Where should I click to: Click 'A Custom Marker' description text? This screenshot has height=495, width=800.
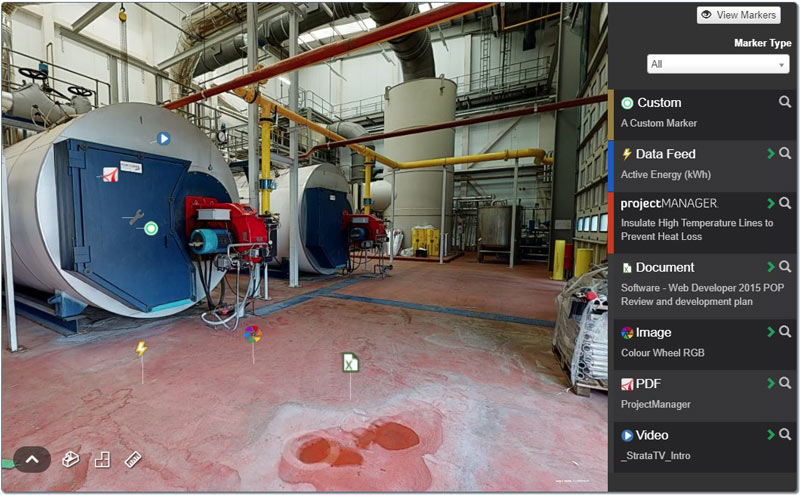tap(659, 123)
